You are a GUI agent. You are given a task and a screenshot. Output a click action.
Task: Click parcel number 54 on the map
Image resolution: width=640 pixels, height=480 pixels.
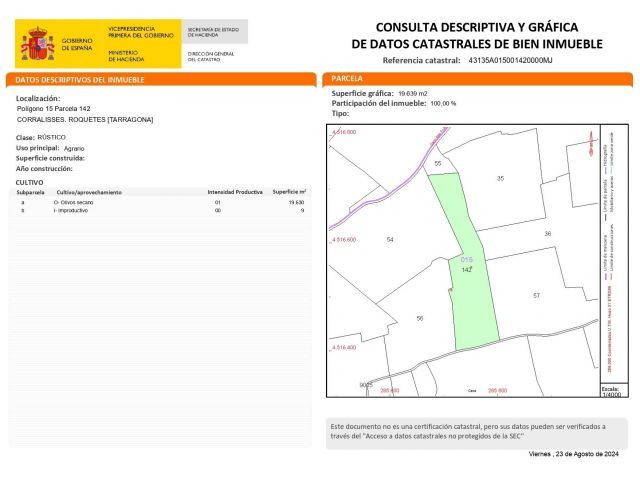[x=390, y=240]
